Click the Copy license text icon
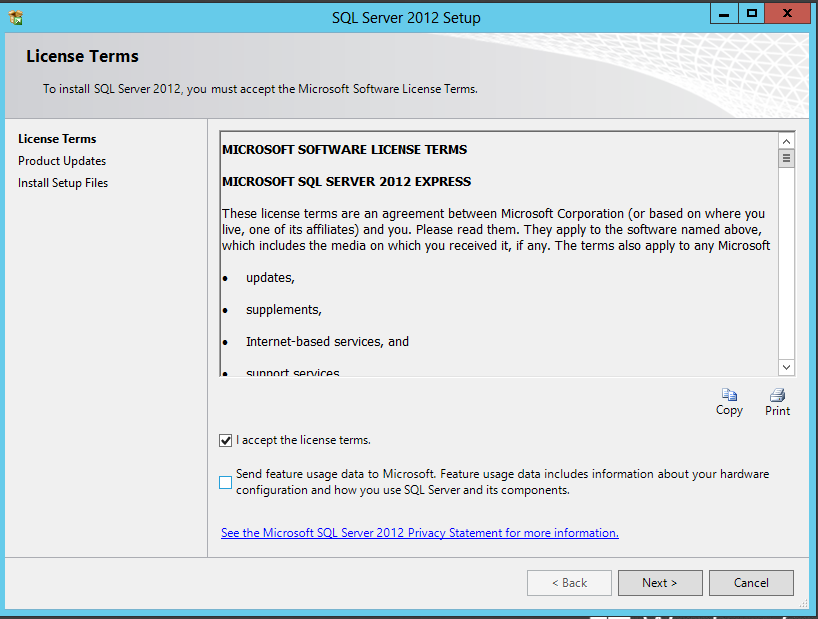This screenshot has height=619, width=818. coord(729,395)
